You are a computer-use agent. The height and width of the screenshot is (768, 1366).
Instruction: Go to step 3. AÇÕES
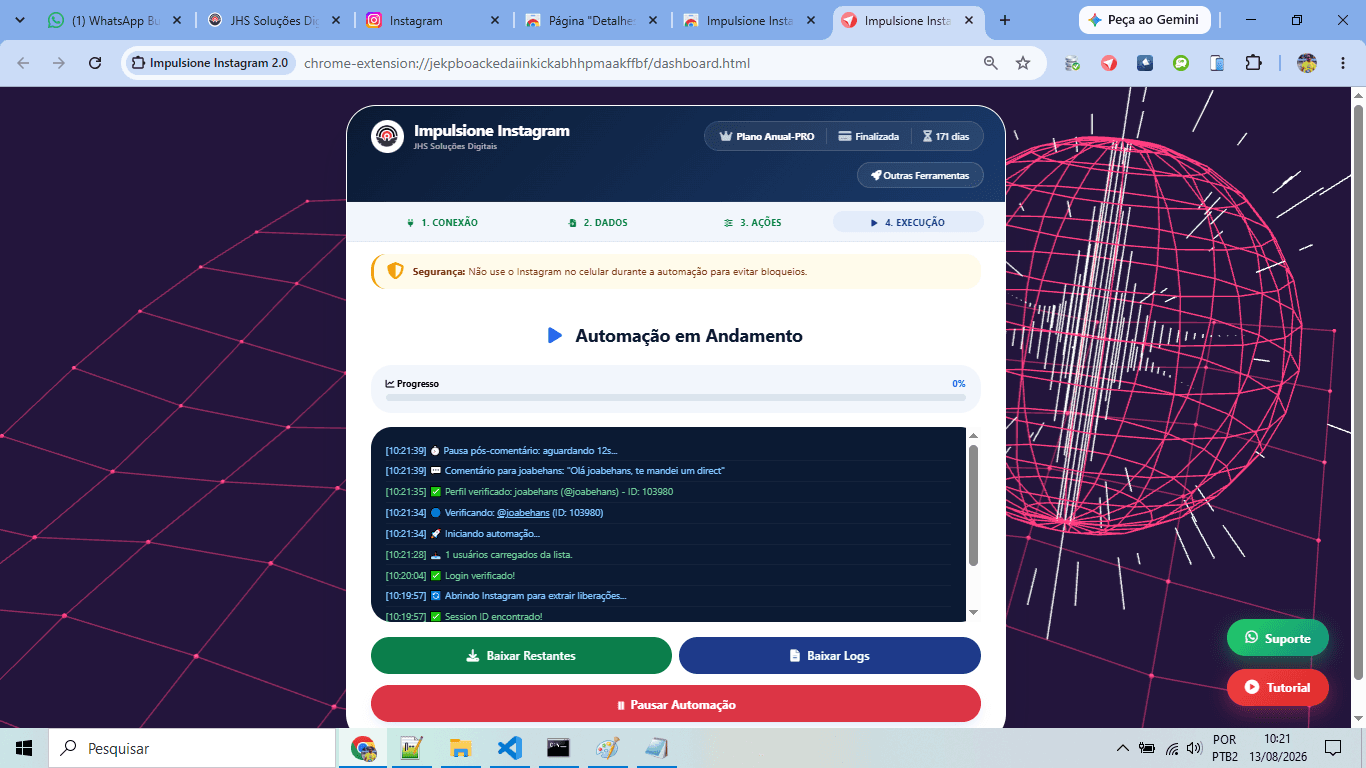(x=752, y=222)
